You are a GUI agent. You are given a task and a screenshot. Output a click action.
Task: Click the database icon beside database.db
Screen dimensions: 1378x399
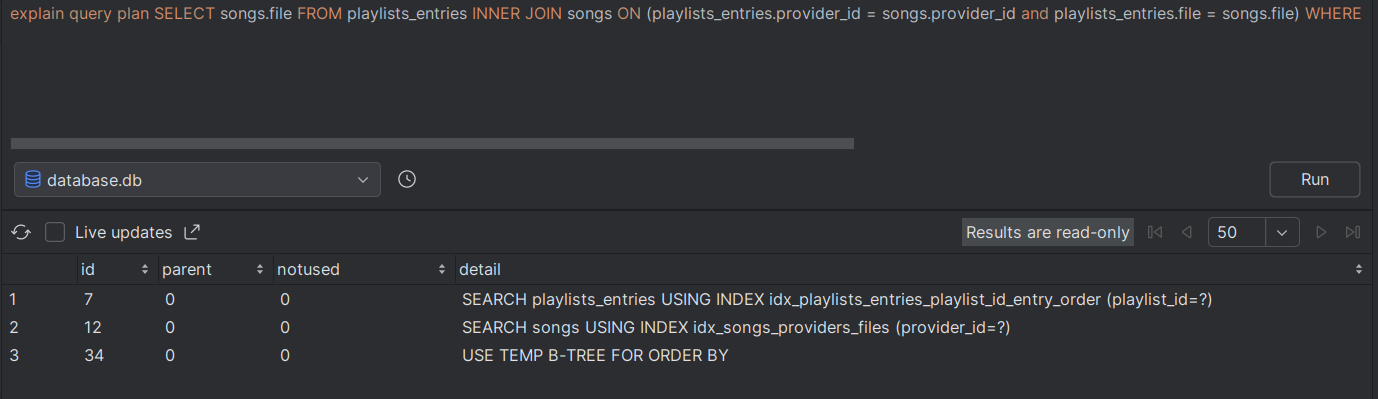[x=33, y=180]
